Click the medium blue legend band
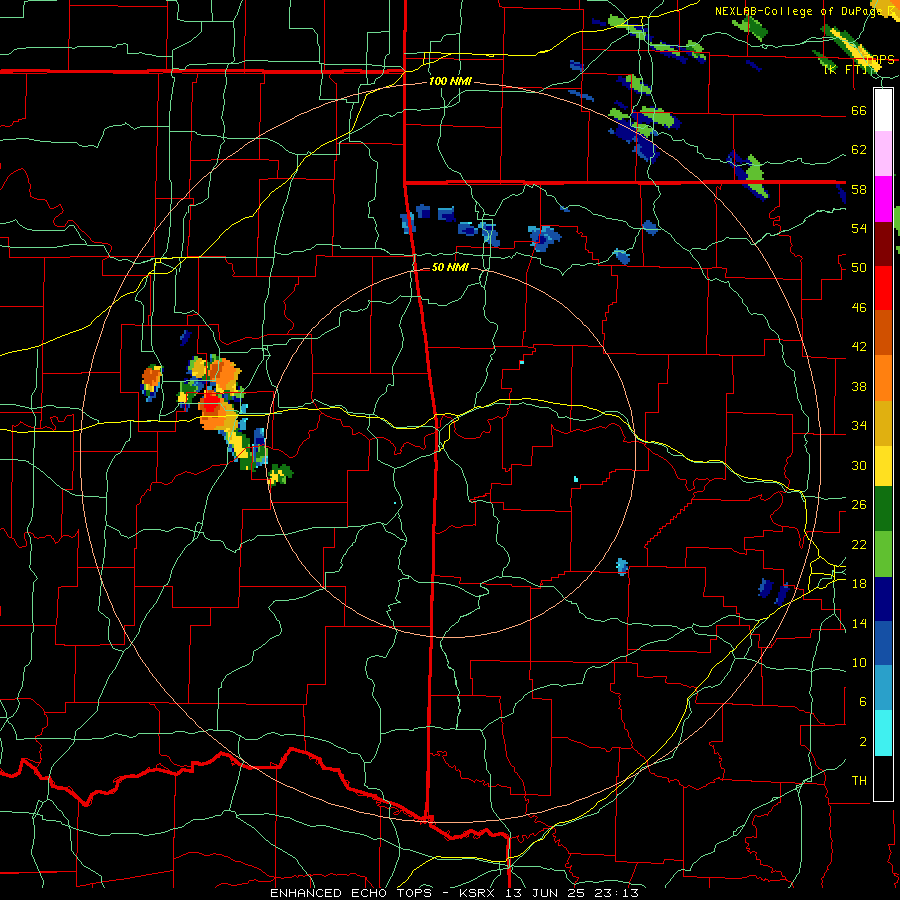 (x=883, y=643)
